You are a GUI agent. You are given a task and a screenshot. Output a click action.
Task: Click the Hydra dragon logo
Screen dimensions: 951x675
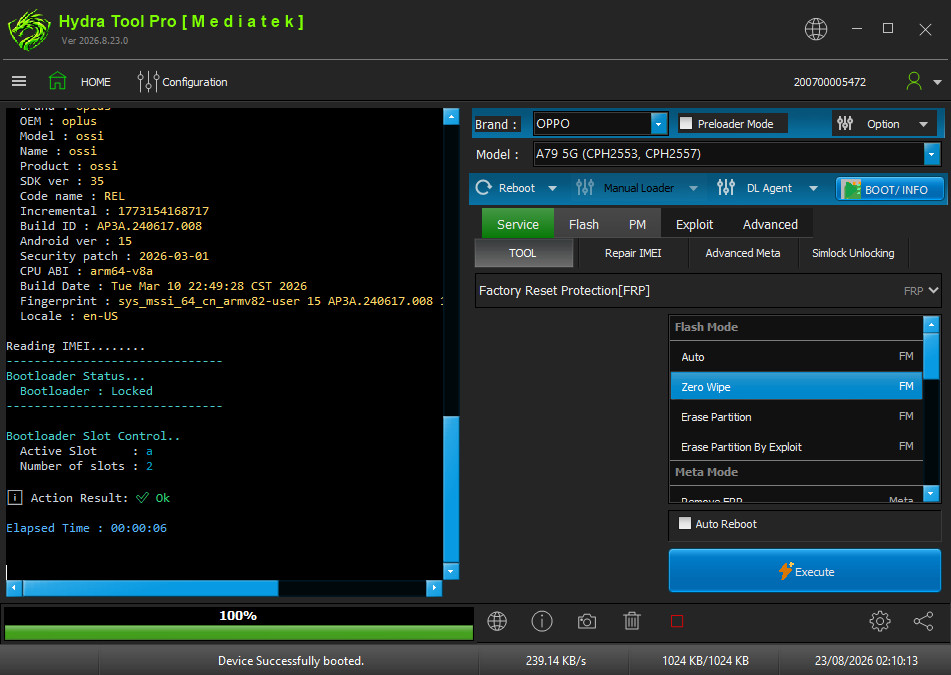pyautogui.click(x=29, y=29)
